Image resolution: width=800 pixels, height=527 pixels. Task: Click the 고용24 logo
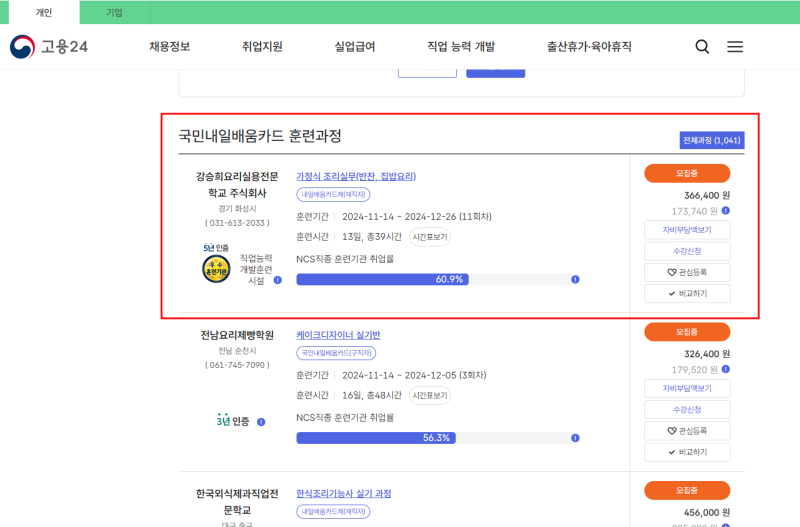(x=49, y=47)
